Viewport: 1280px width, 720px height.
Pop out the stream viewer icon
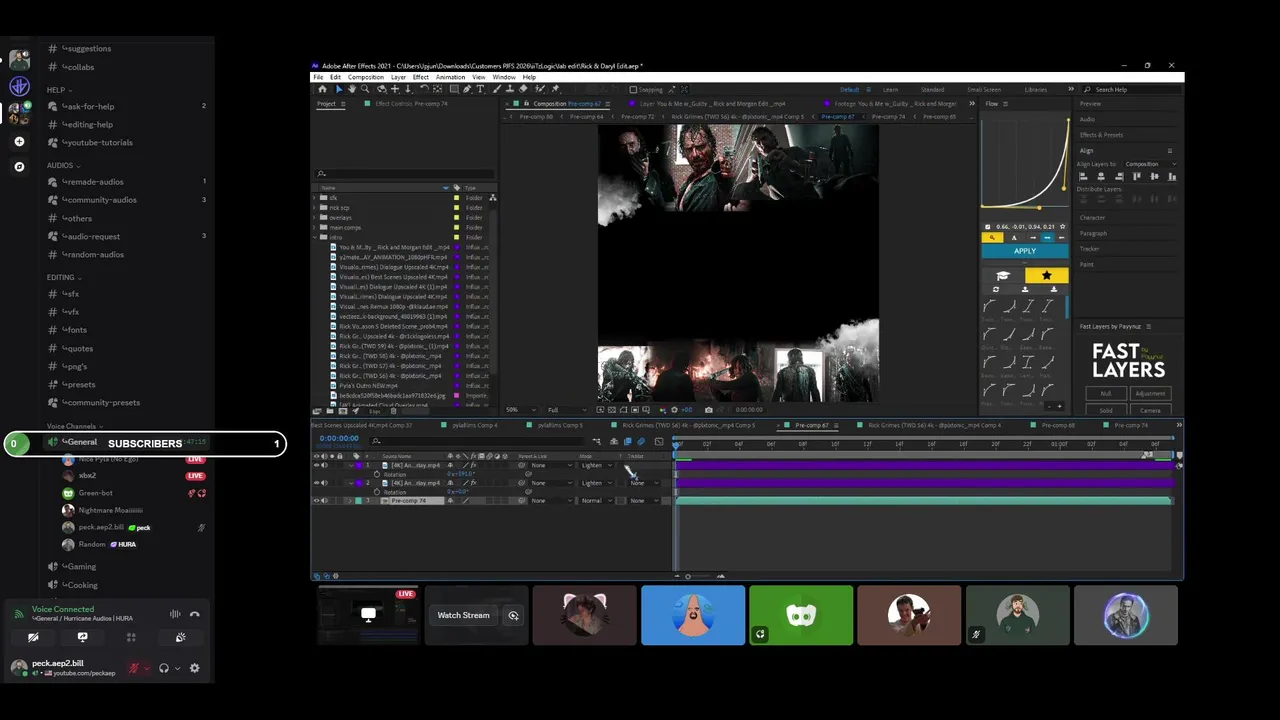pos(513,616)
